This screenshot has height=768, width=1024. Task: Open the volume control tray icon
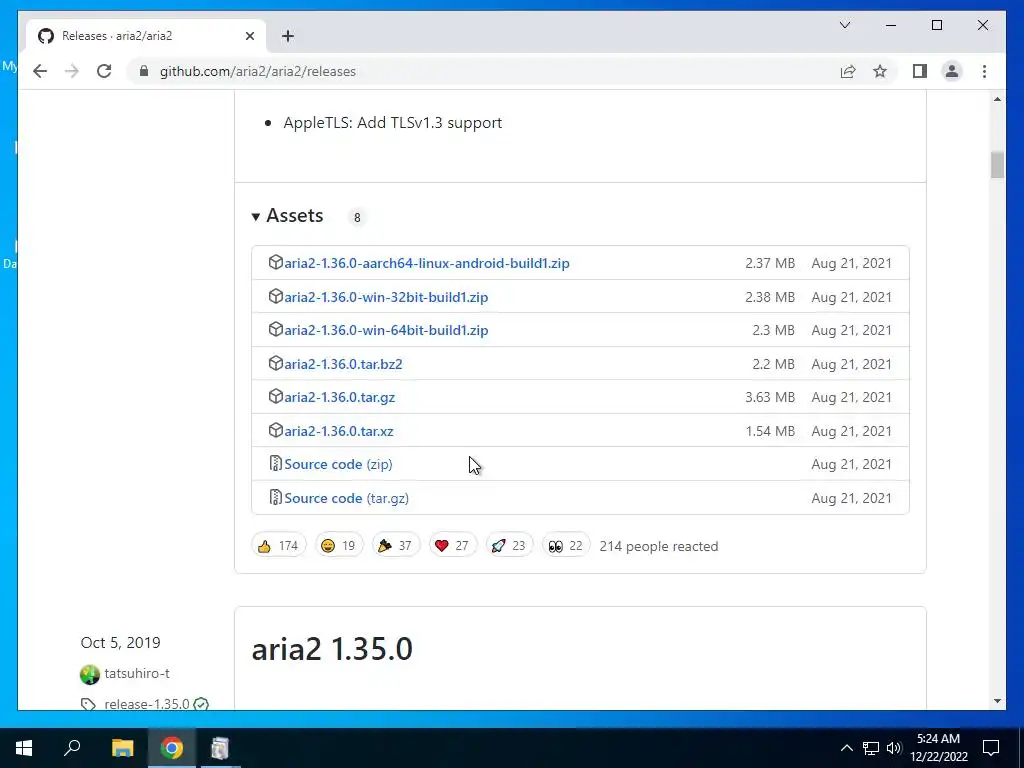click(894, 748)
